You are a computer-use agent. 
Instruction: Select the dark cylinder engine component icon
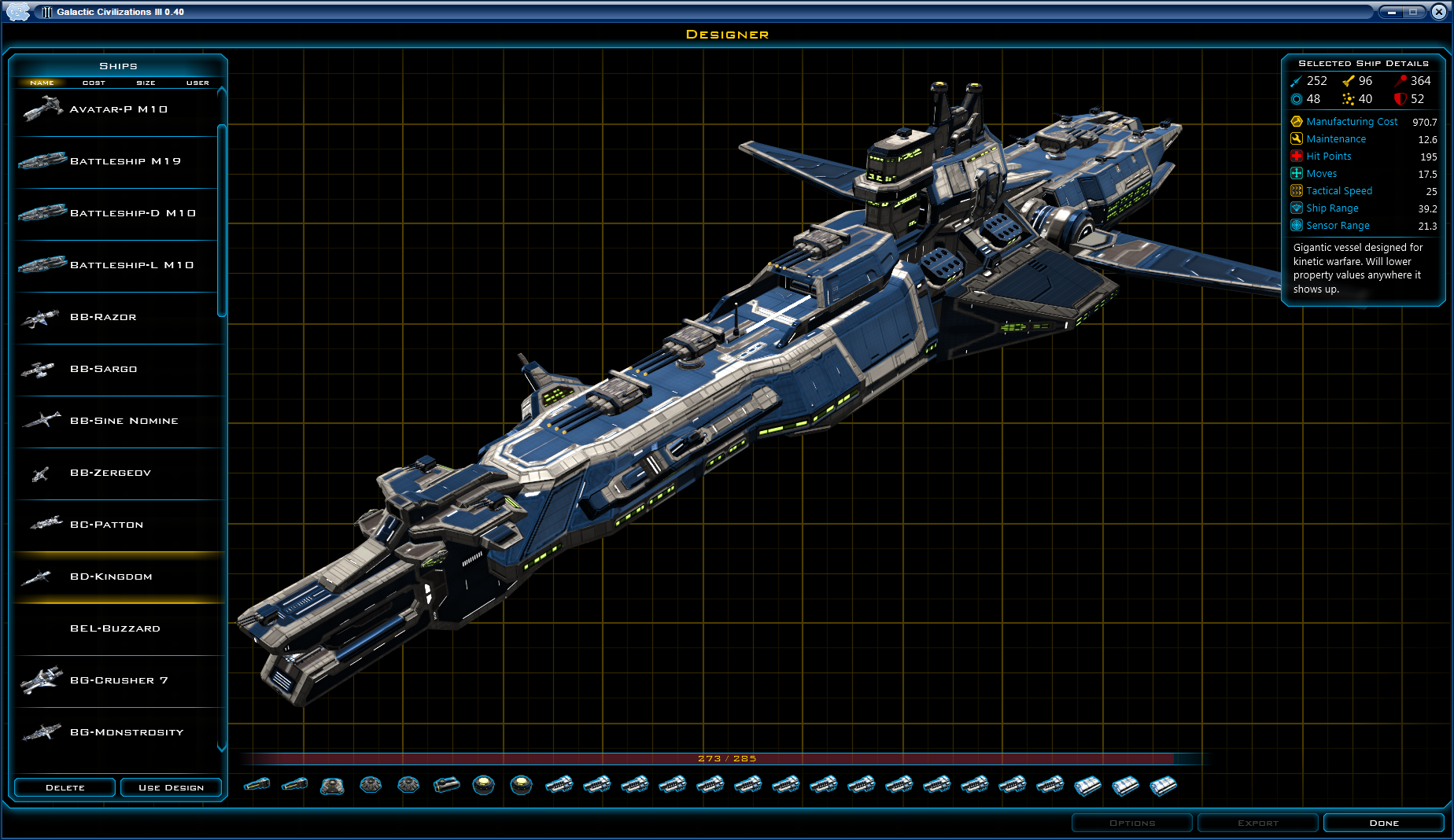pos(446,785)
